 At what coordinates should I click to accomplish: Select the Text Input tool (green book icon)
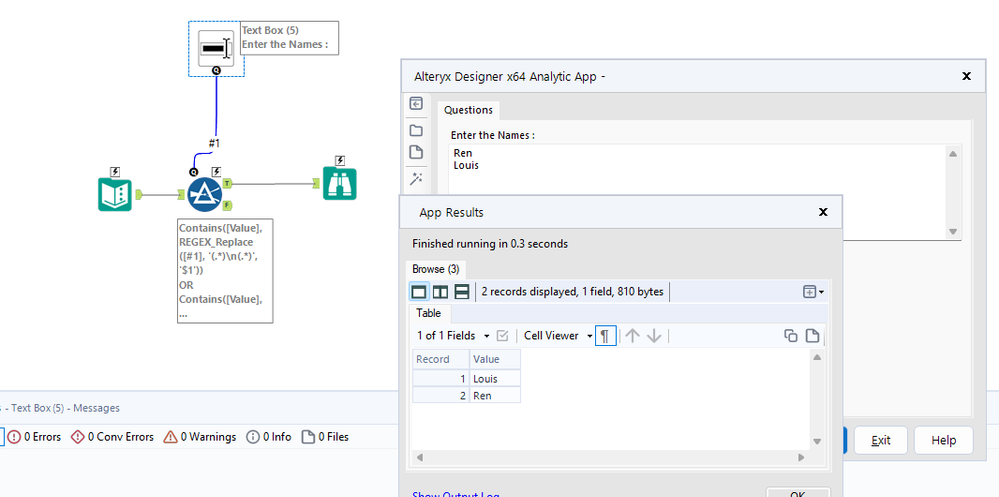click(115, 194)
